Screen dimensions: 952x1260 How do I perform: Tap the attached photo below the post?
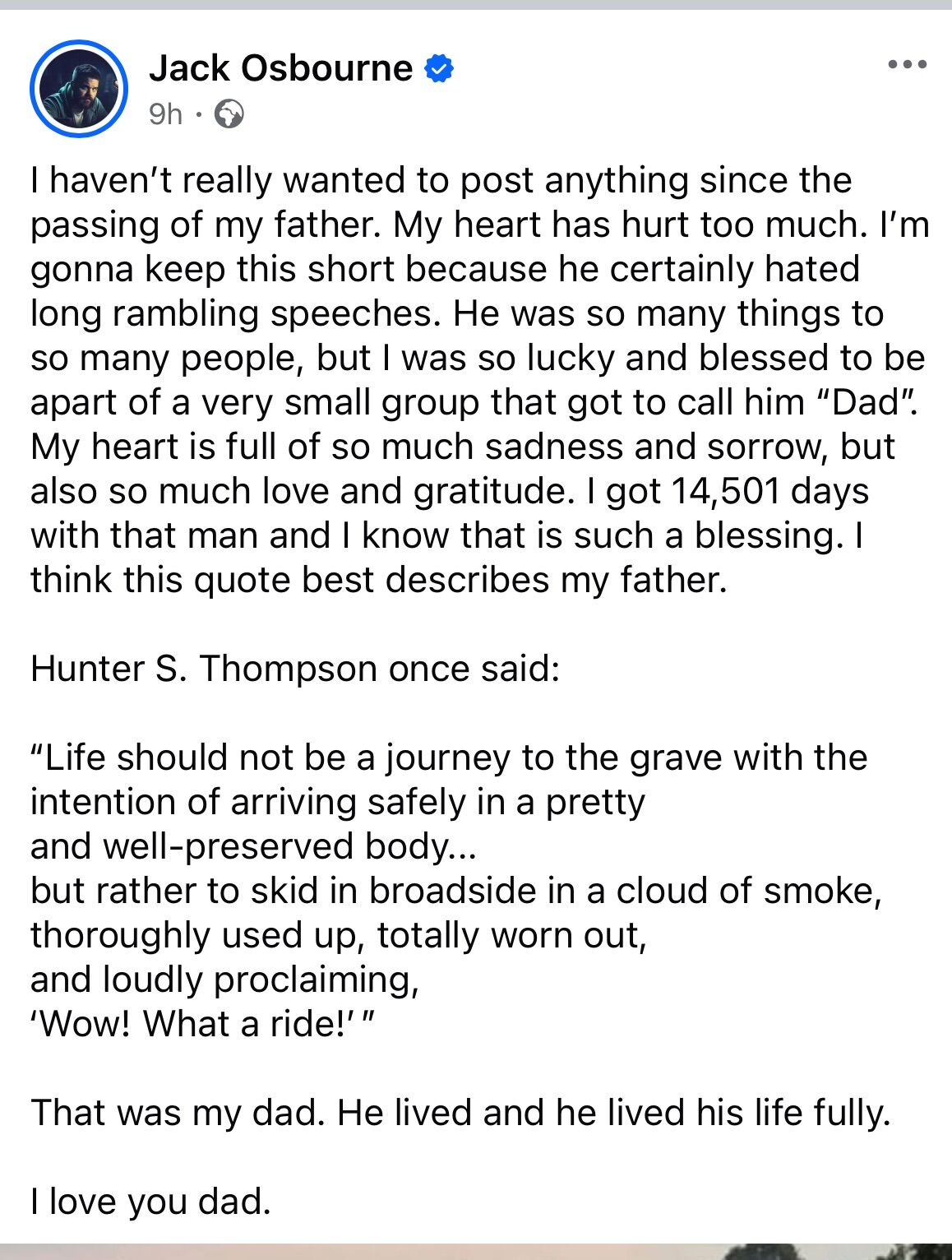pyautogui.click(x=476, y=1251)
